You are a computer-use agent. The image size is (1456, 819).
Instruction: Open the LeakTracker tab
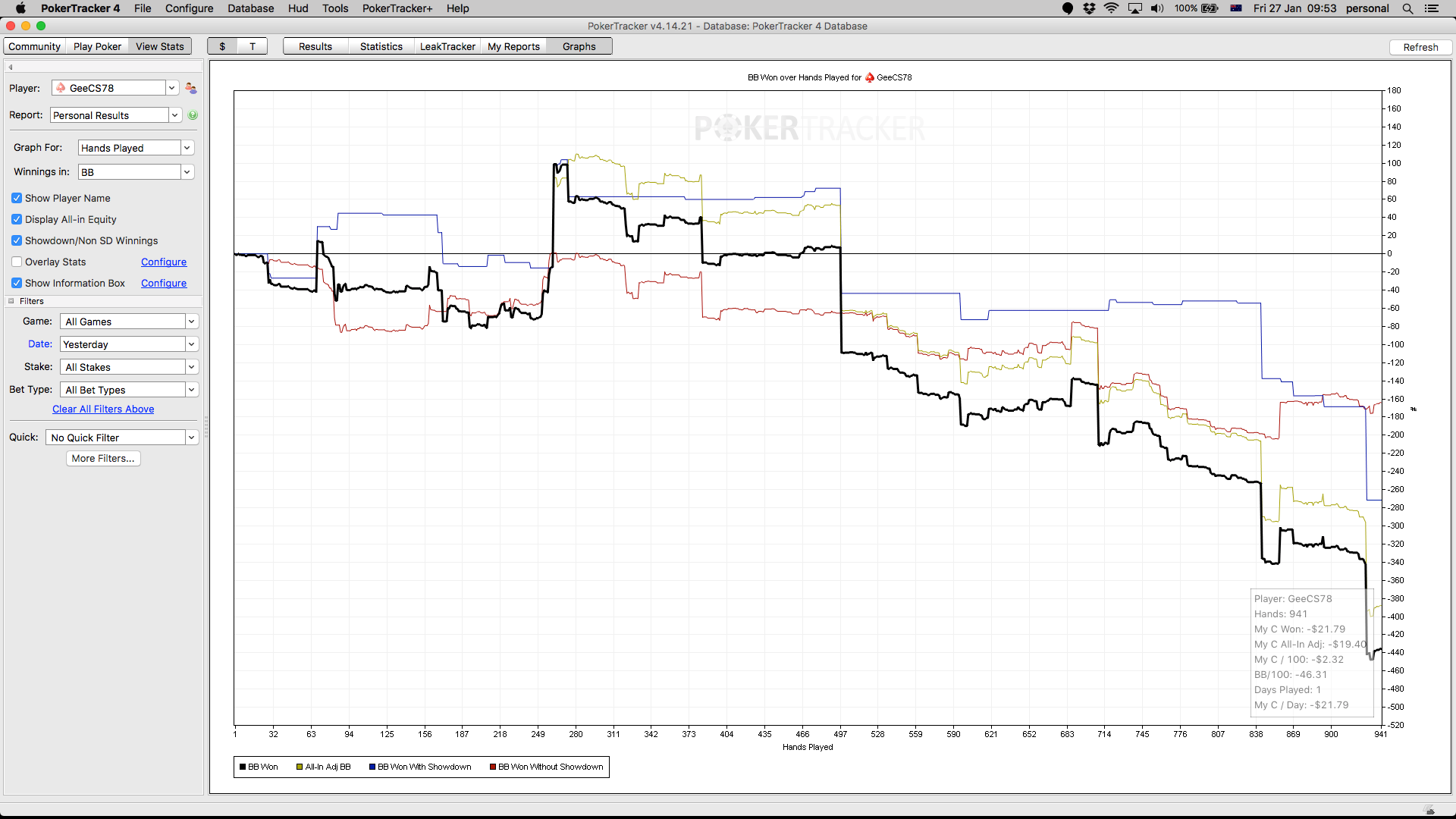(x=447, y=46)
